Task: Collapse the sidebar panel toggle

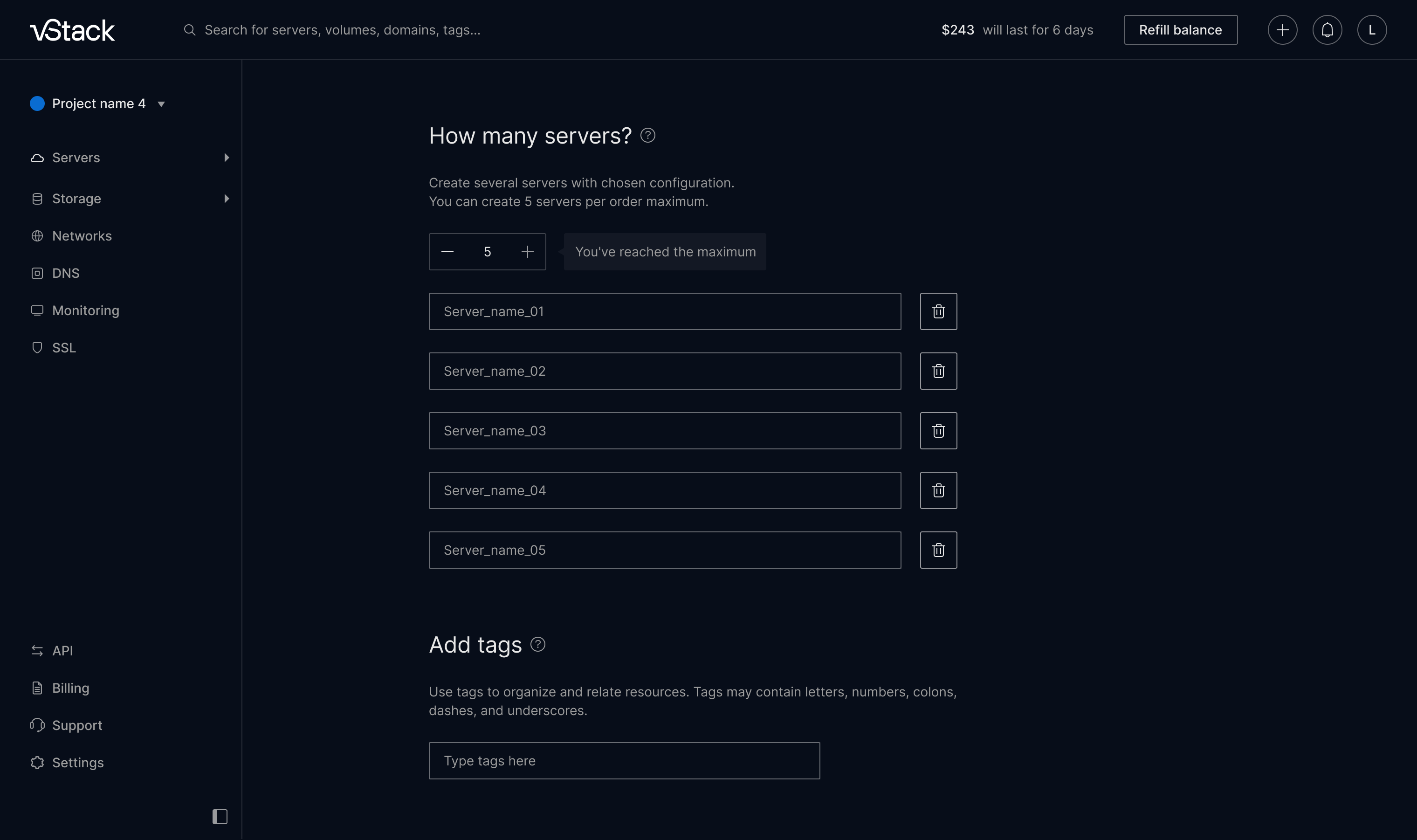Action: 220,816
